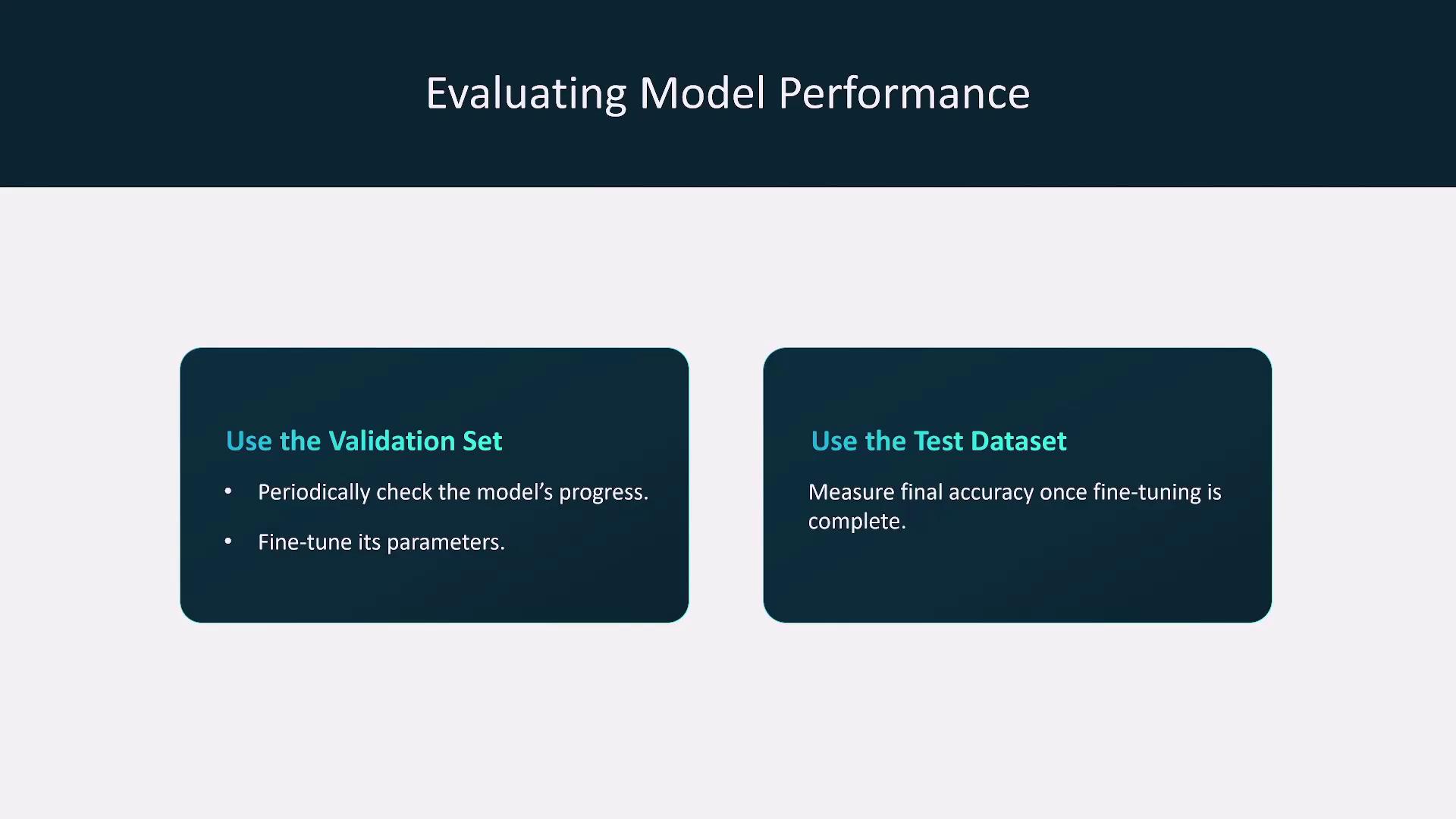
Task: Click the word "Model" in the title
Action: click(702, 94)
